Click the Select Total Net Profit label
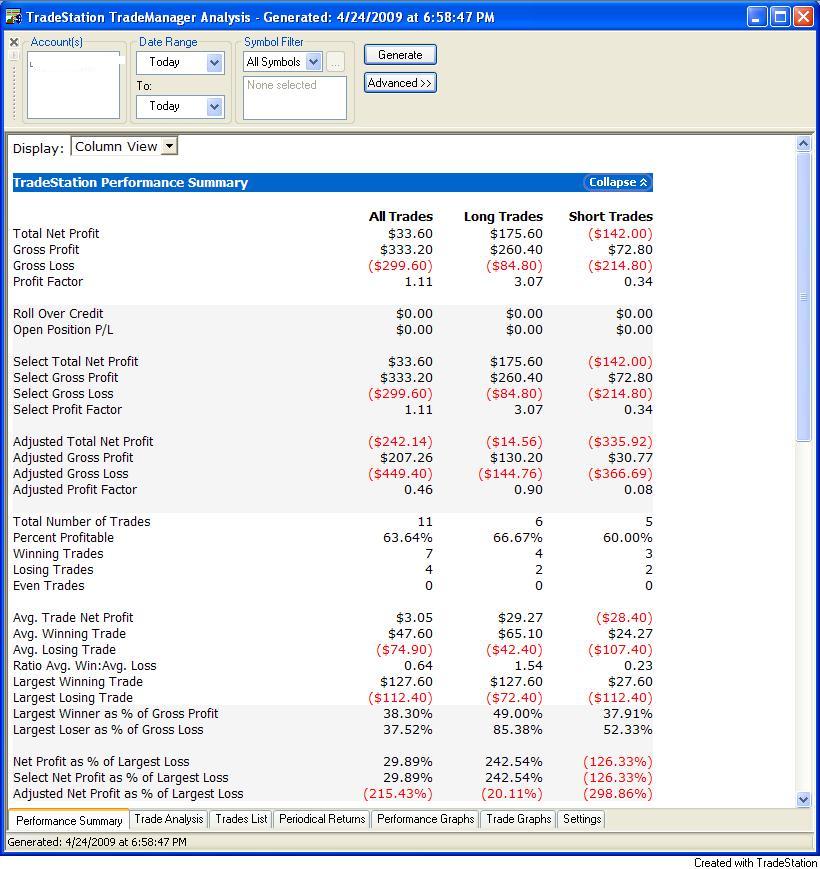The height and width of the screenshot is (869, 820). click(x=76, y=362)
